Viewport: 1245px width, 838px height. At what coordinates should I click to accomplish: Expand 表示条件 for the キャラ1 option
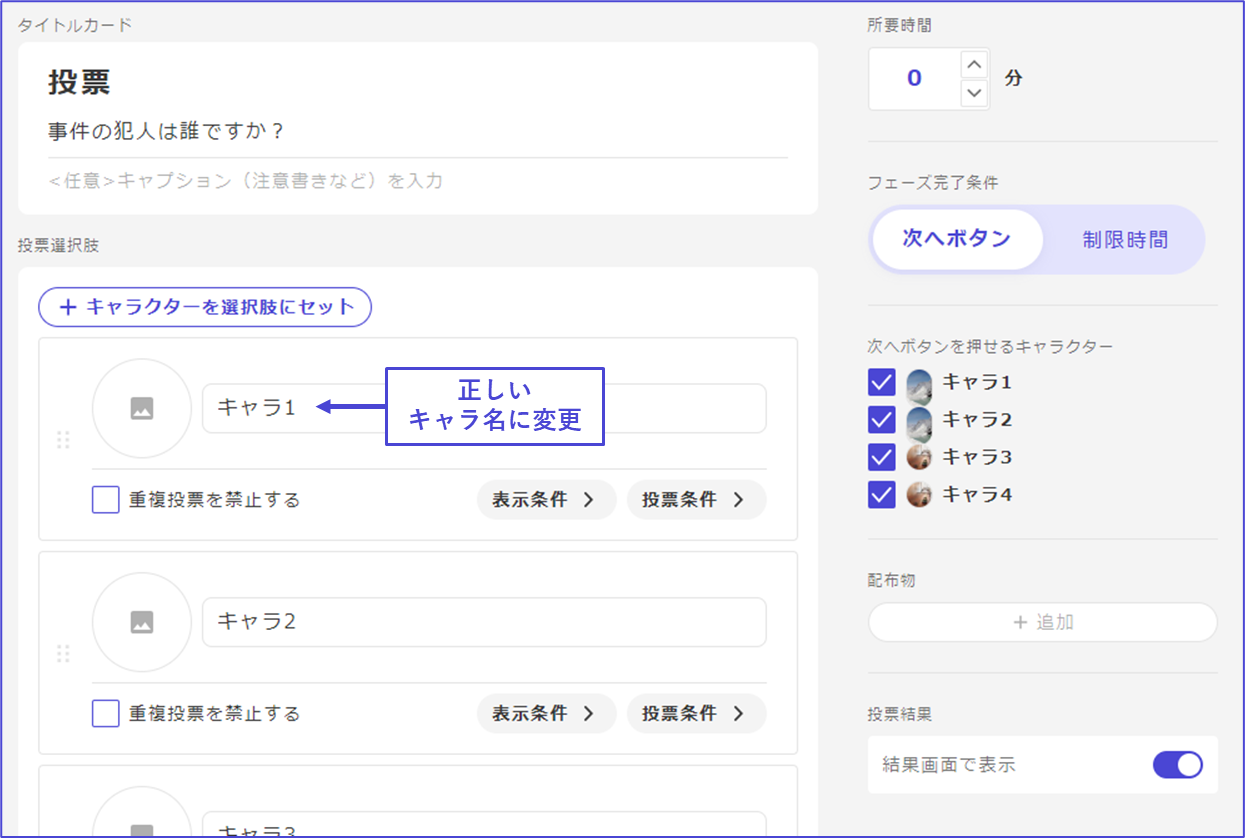(x=545, y=500)
